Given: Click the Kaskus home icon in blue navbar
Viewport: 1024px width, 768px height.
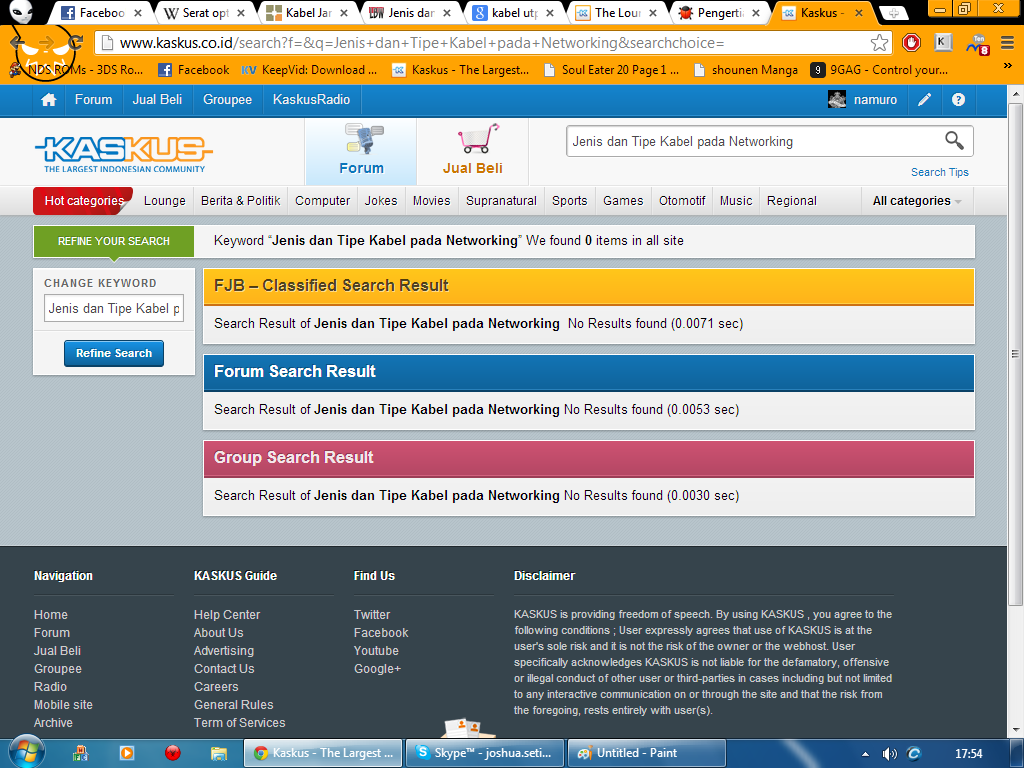Looking at the screenshot, I should (48, 100).
